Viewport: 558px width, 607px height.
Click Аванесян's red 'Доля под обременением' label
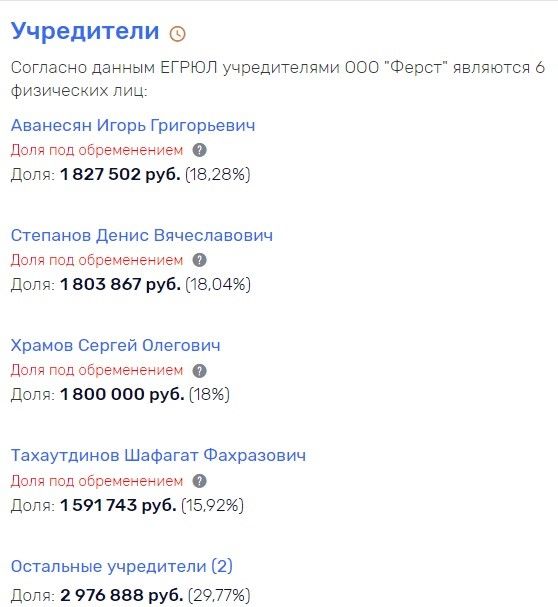click(x=97, y=150)
